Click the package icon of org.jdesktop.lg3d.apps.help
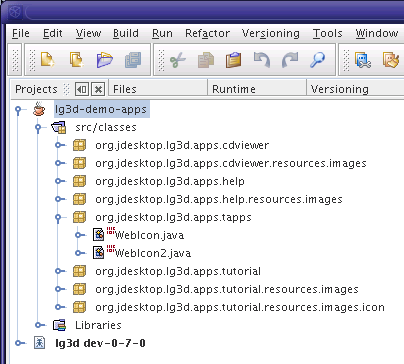 pyautogui.click(x=79, y=181)
